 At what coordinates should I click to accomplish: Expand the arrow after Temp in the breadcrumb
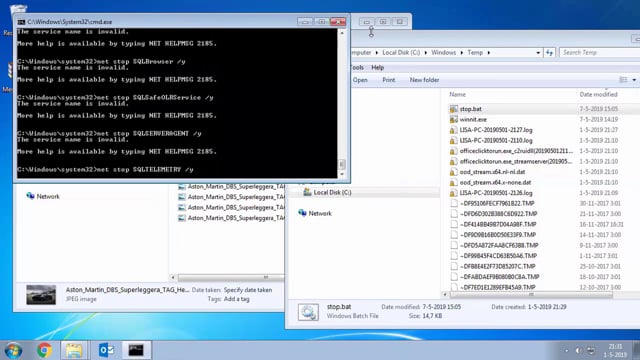click(x=489, y=53)
